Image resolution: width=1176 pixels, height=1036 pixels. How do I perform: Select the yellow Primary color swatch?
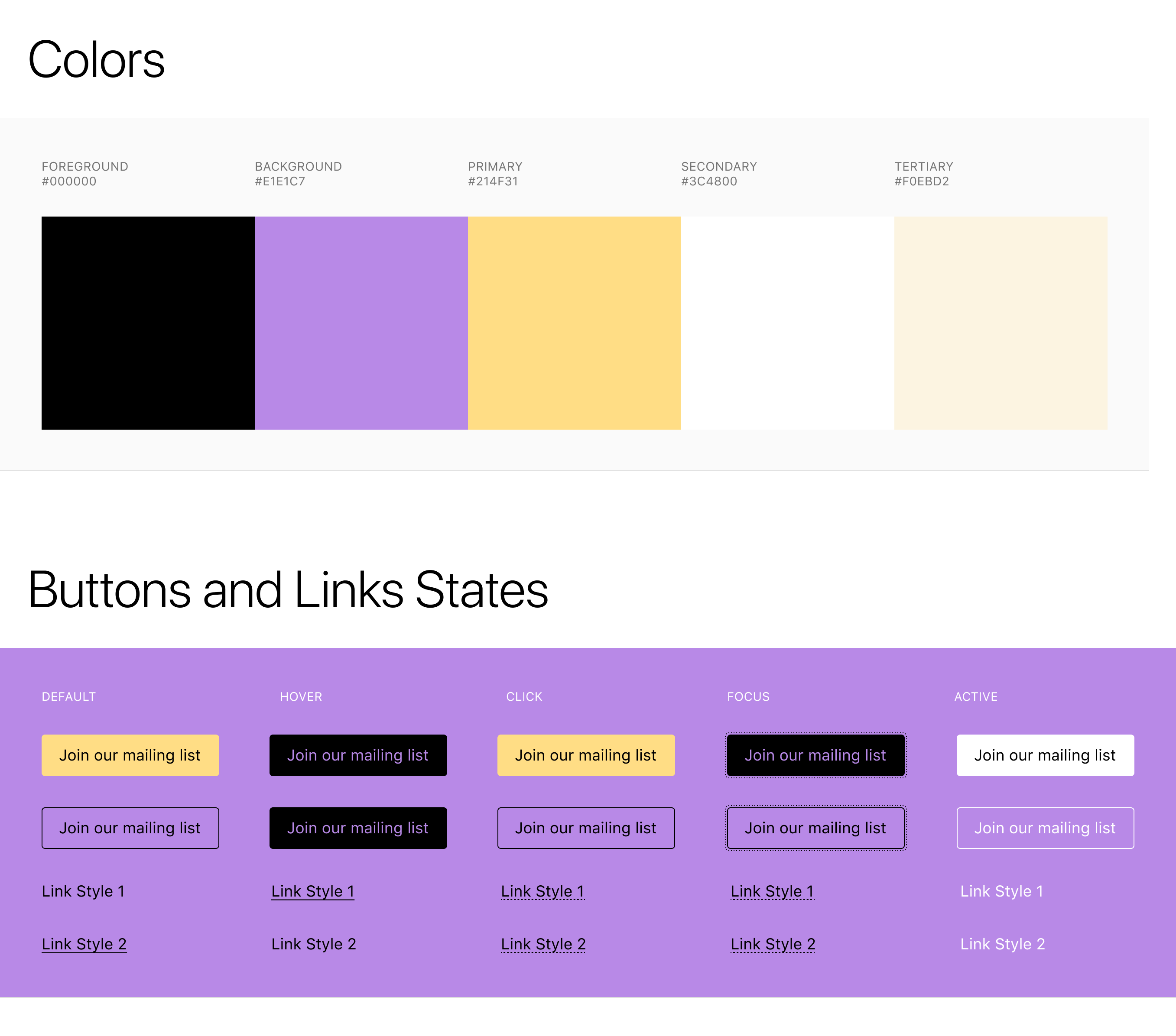(x=574, y=322)
